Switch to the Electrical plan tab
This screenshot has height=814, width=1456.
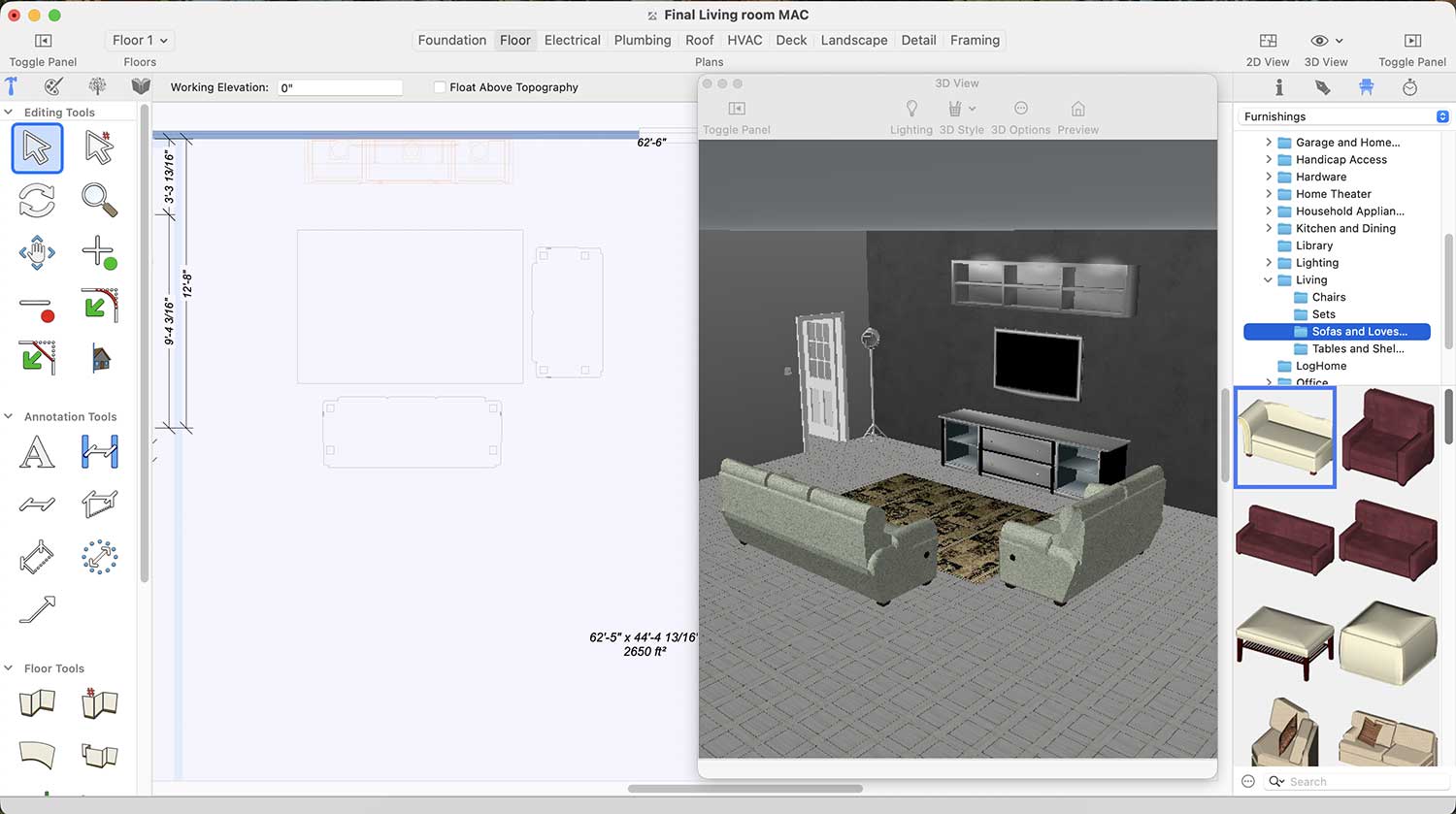[x=572, y=41]
